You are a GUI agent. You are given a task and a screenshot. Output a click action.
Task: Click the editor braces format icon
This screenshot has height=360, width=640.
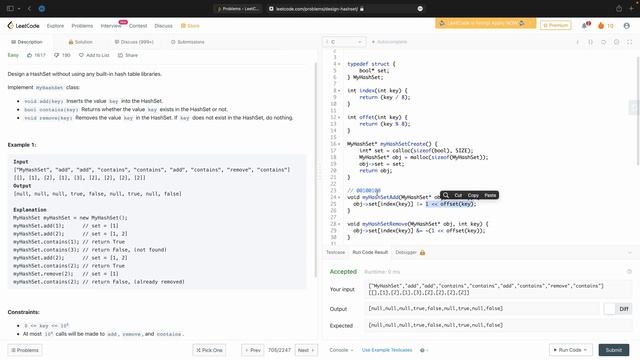click(x=591, y=42)
